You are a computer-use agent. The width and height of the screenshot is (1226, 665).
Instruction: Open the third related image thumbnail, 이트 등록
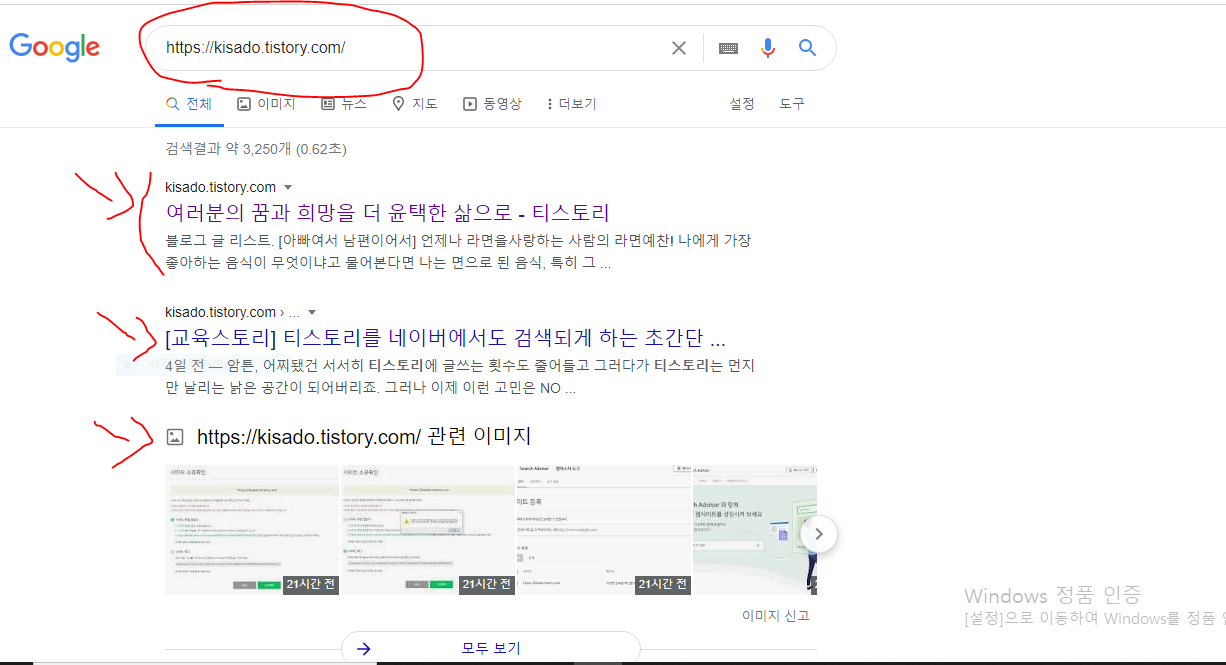click(604, 529)
